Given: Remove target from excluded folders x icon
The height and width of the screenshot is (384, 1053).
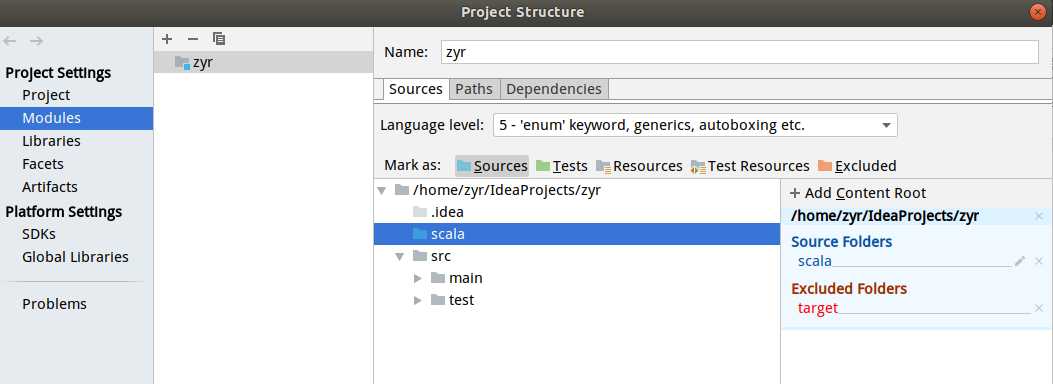Looking at the screenshot, I should tap(1039, 308).
